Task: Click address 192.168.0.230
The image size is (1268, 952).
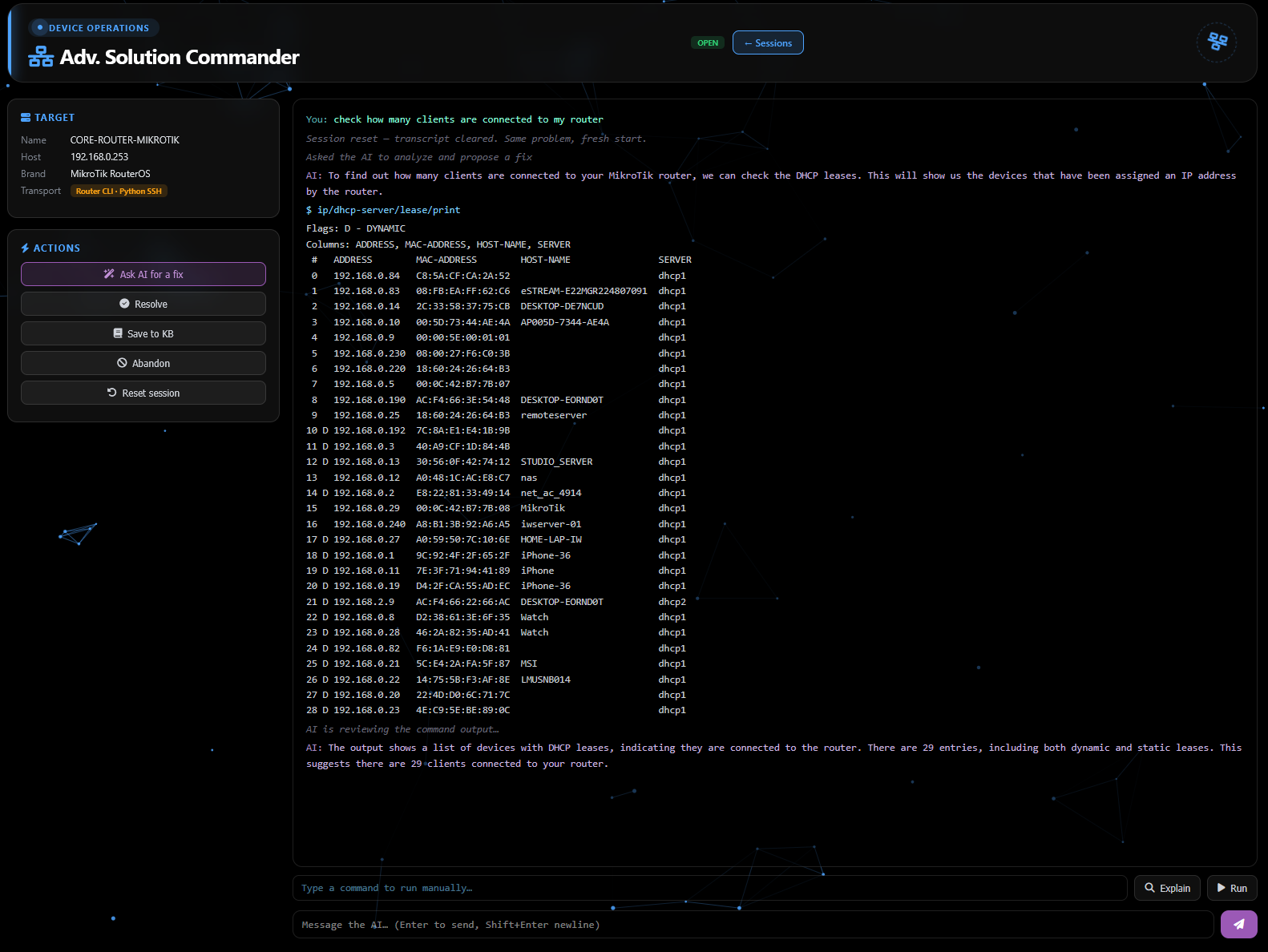Action: click(369, 353)
